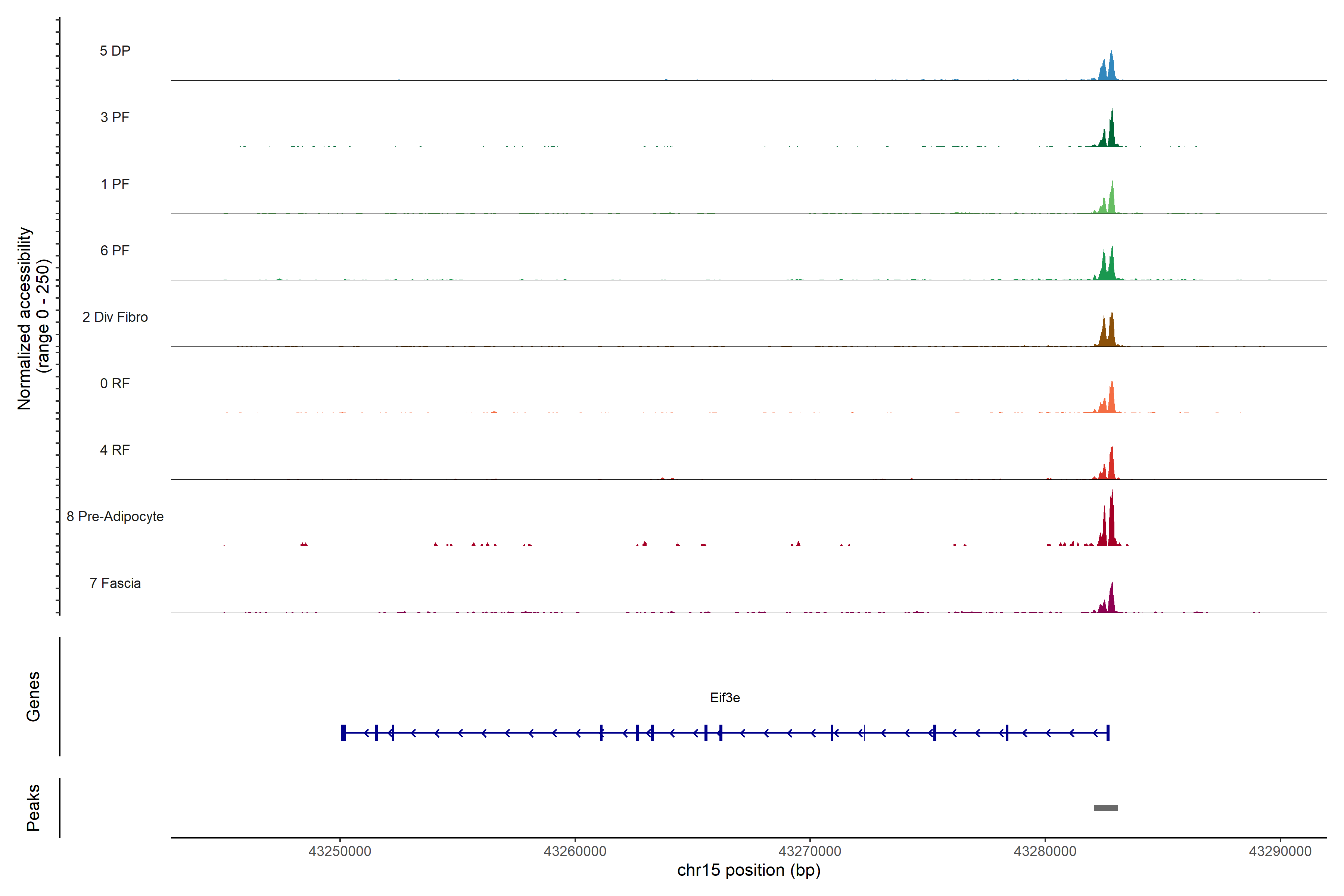1344x896 pixels.
Task: Click the chr15 position (bp) axis title
Action: pos(749,870)
